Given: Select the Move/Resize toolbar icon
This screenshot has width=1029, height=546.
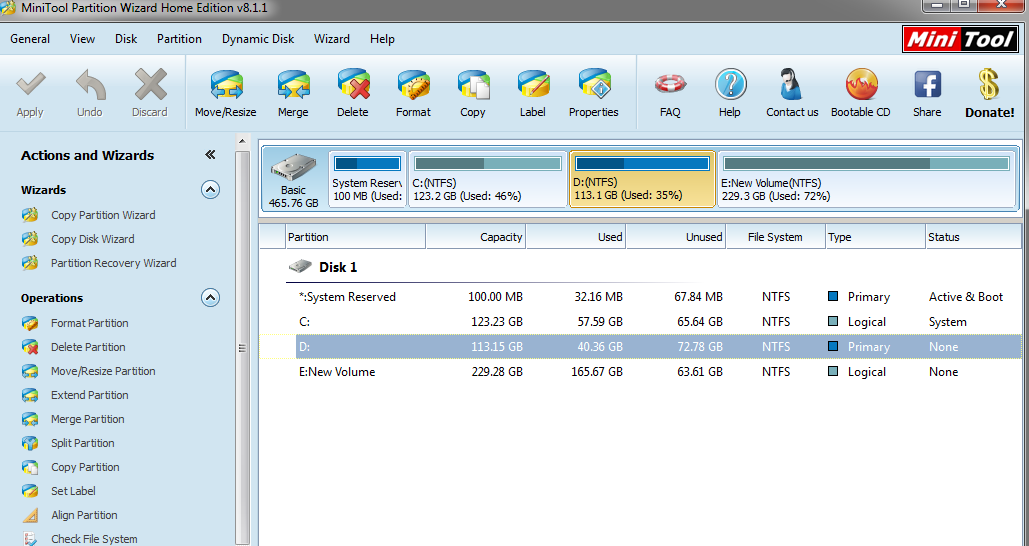Looking at the screenshot, I should tap(226, 85).
